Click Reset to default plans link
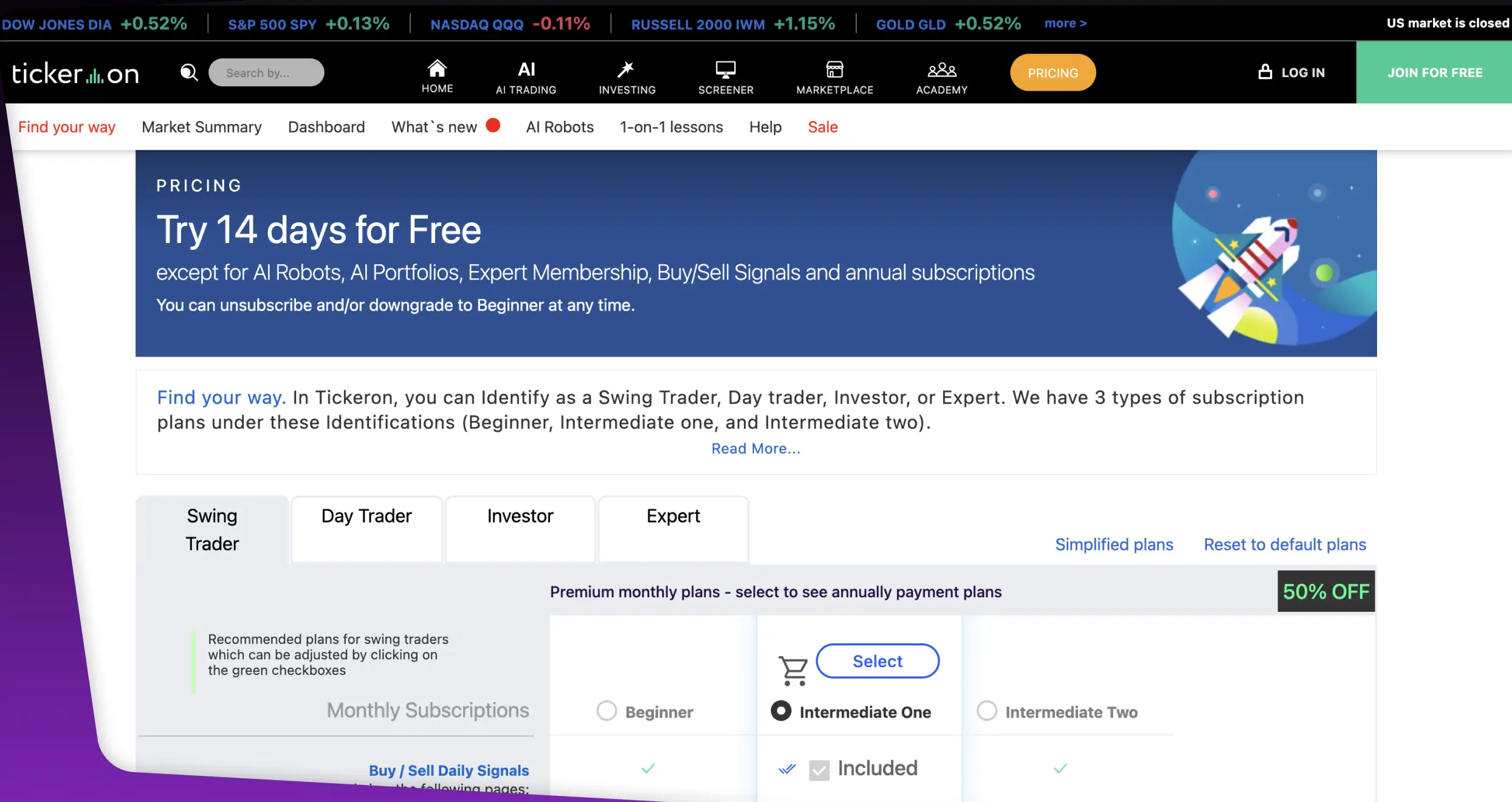The width and height of the screenshot is (1512, 802). pyautogui.click(x=1285, y=544)
